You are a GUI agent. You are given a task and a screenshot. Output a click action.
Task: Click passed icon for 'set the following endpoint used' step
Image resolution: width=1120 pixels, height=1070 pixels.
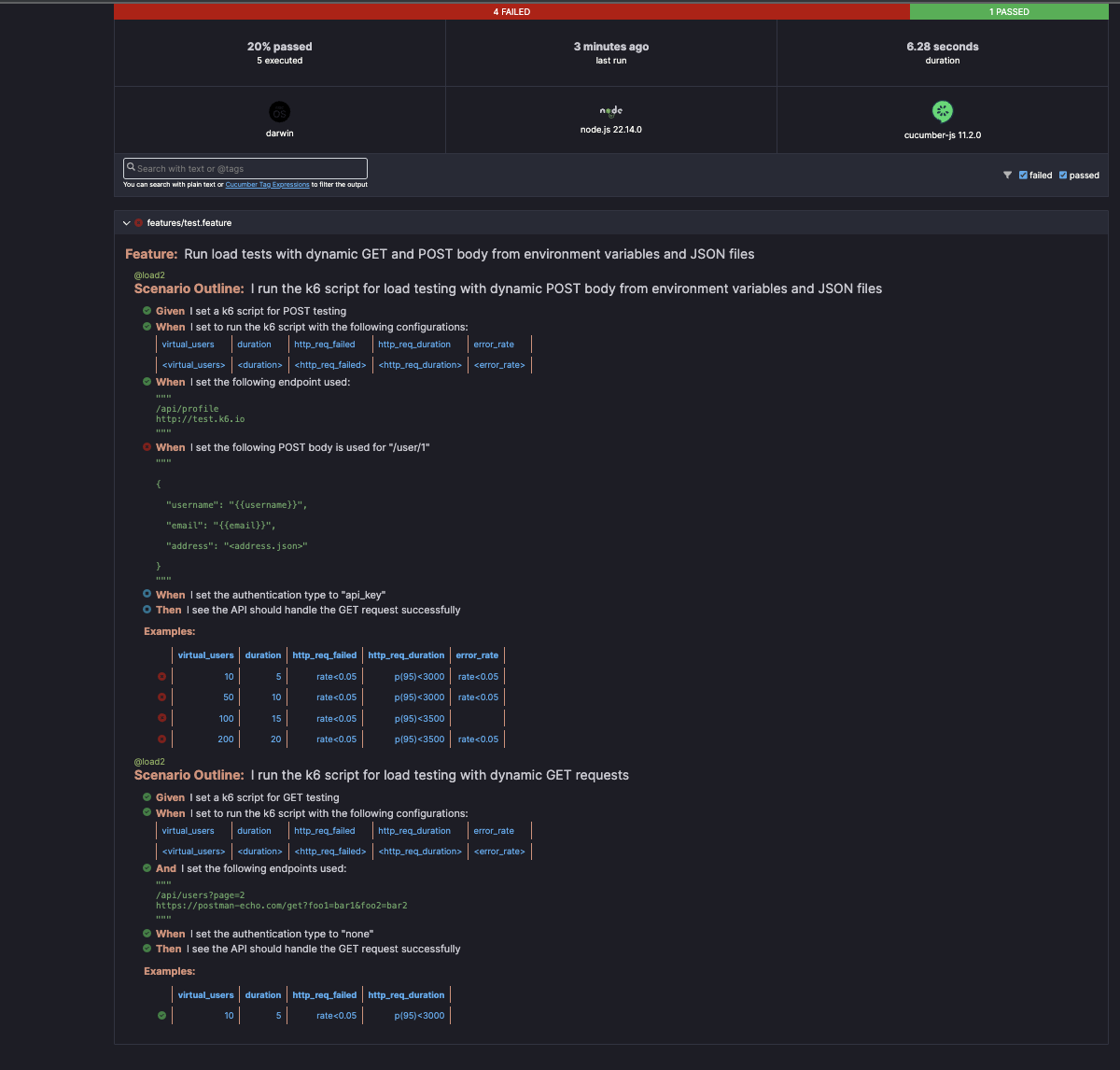(x=147, y=382)
